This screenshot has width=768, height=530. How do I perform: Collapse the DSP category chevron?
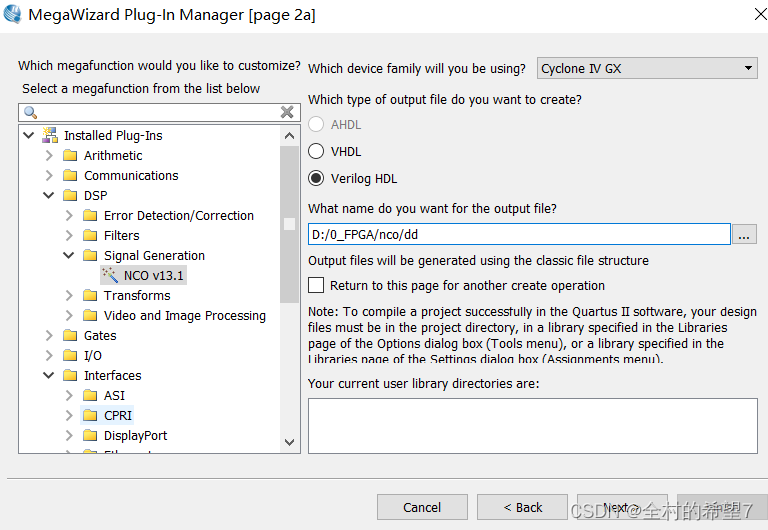point(49,195)
